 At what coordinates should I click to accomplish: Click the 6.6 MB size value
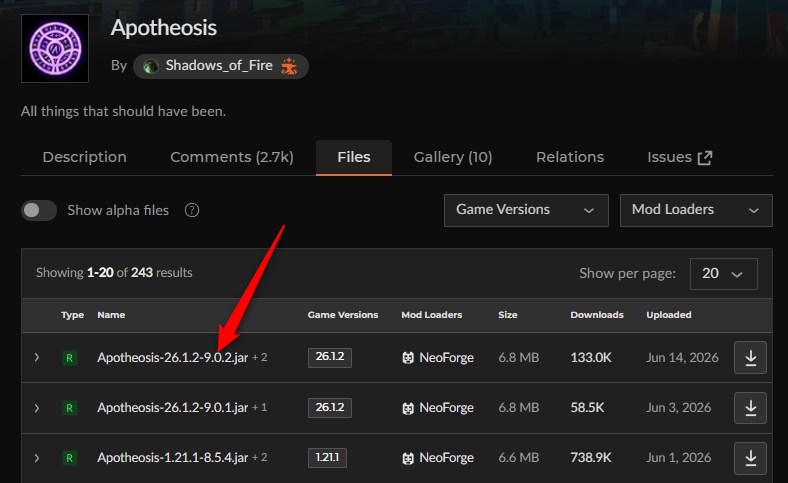click(x=519, y=457)
